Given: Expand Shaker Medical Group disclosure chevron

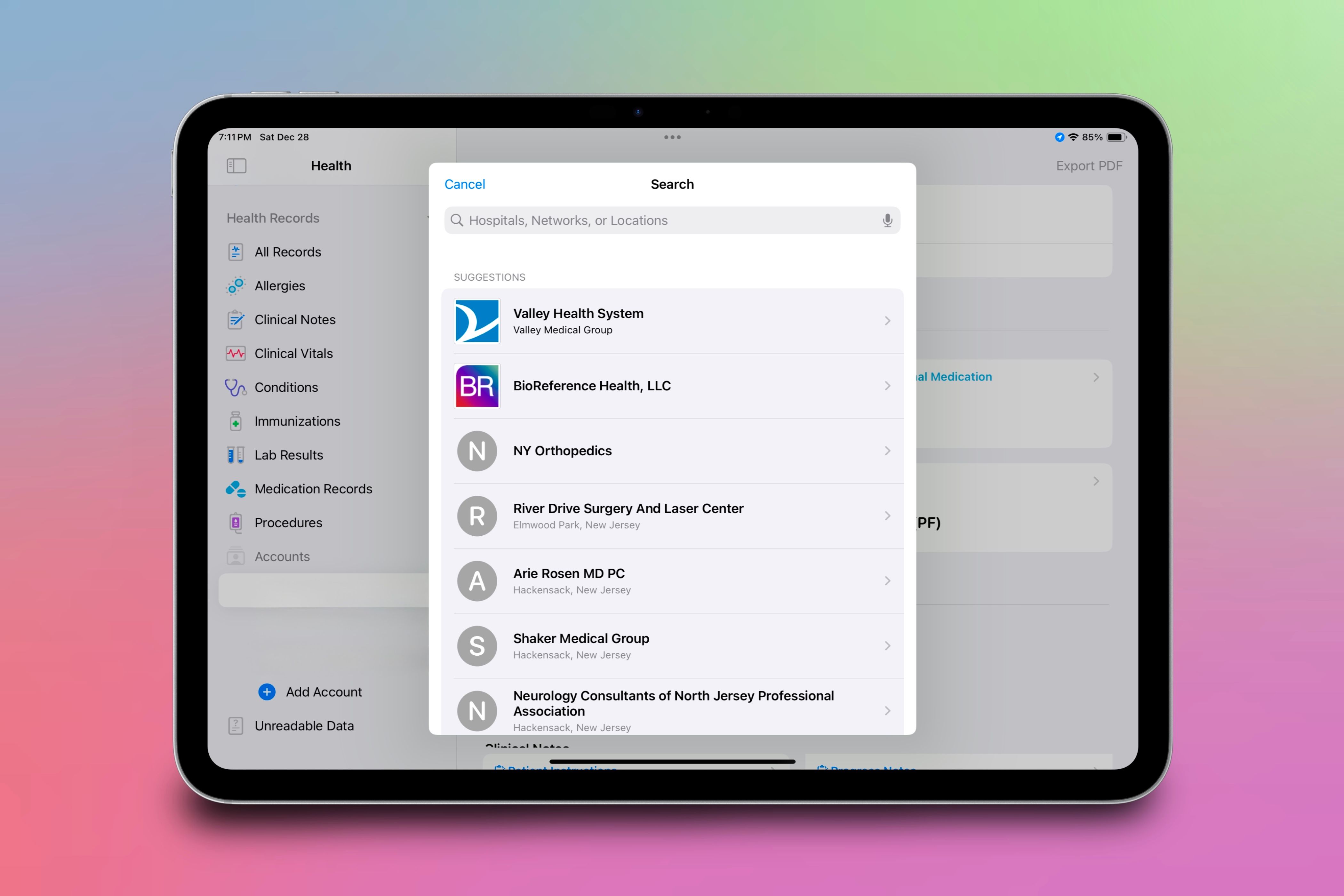Looking at the screenshot, I should [887, 646].
